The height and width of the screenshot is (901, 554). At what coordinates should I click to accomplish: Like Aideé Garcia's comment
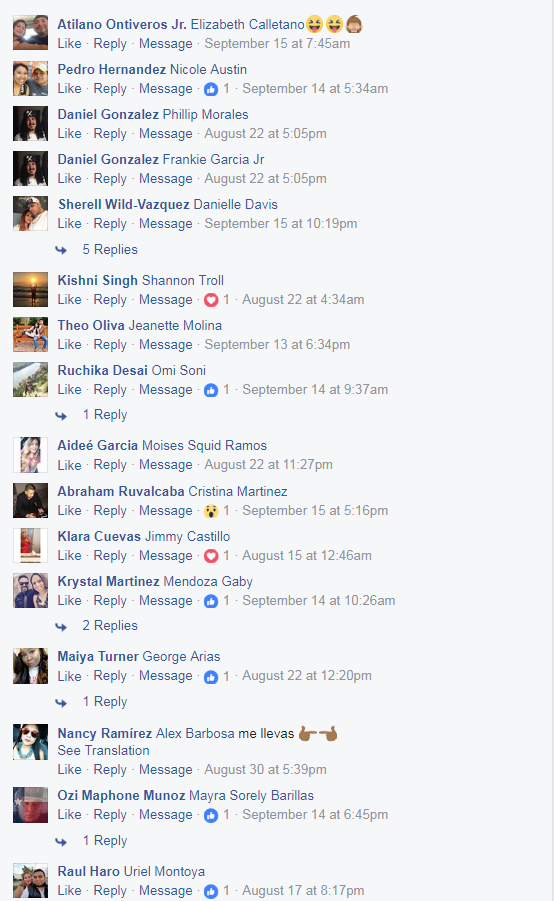point(70,465)
